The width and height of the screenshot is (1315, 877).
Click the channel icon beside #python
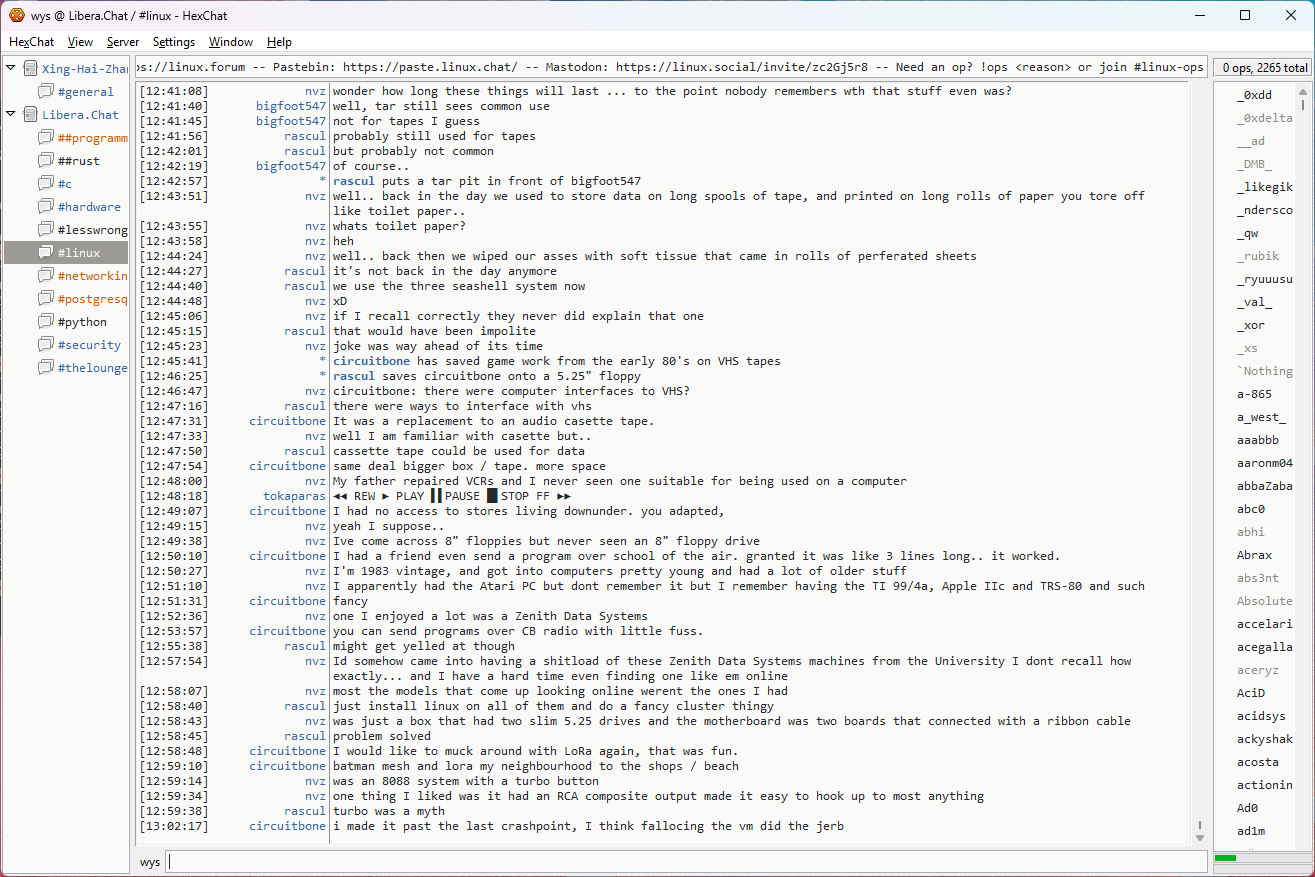46,322
